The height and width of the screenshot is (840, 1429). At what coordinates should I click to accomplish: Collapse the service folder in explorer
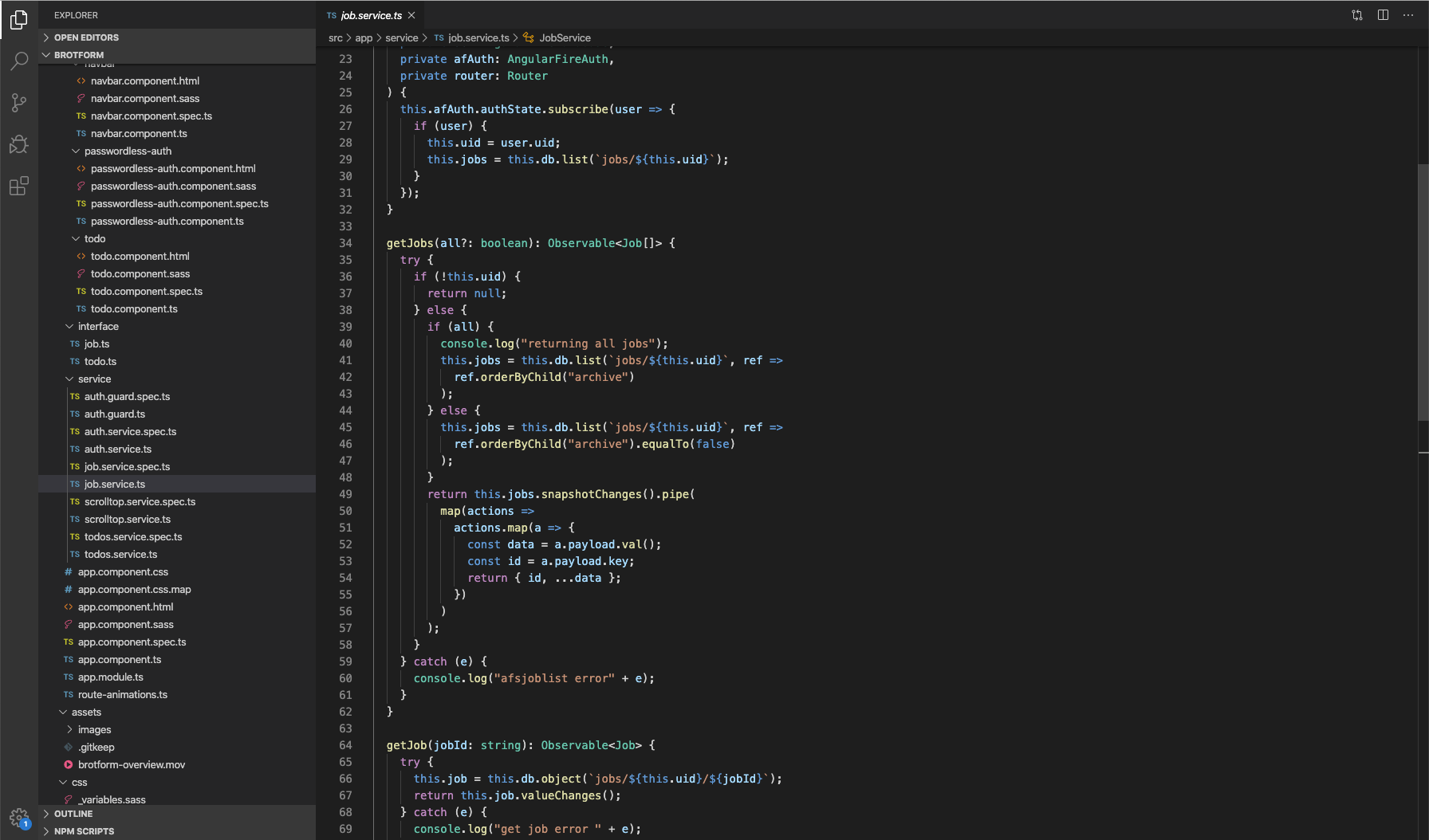[94, 379]
